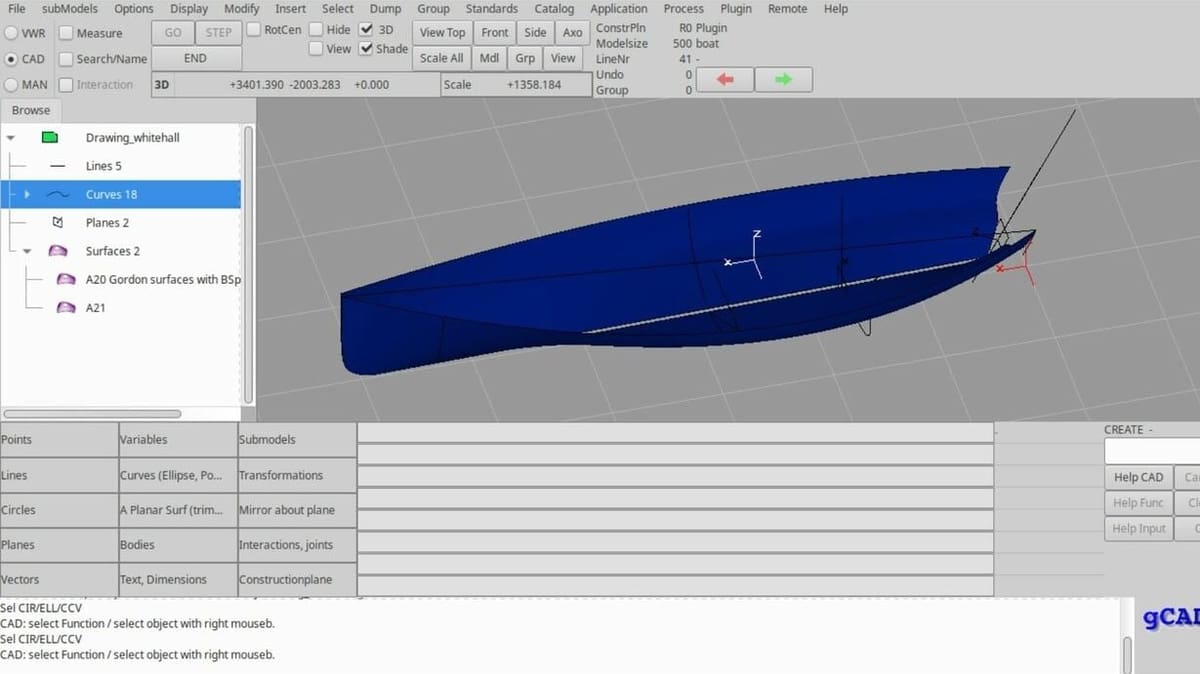Open the Options menu
1200x674 pixels.
click(134, 9)
